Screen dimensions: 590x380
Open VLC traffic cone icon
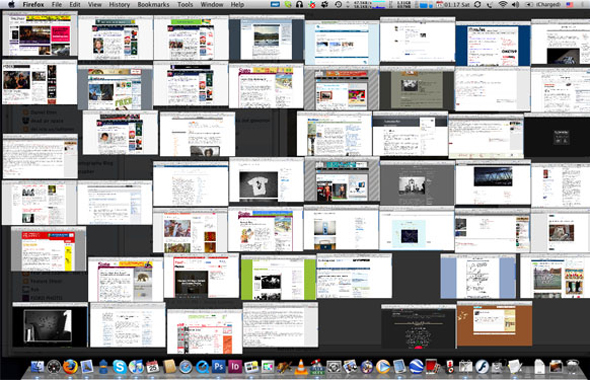coord(301,366)
